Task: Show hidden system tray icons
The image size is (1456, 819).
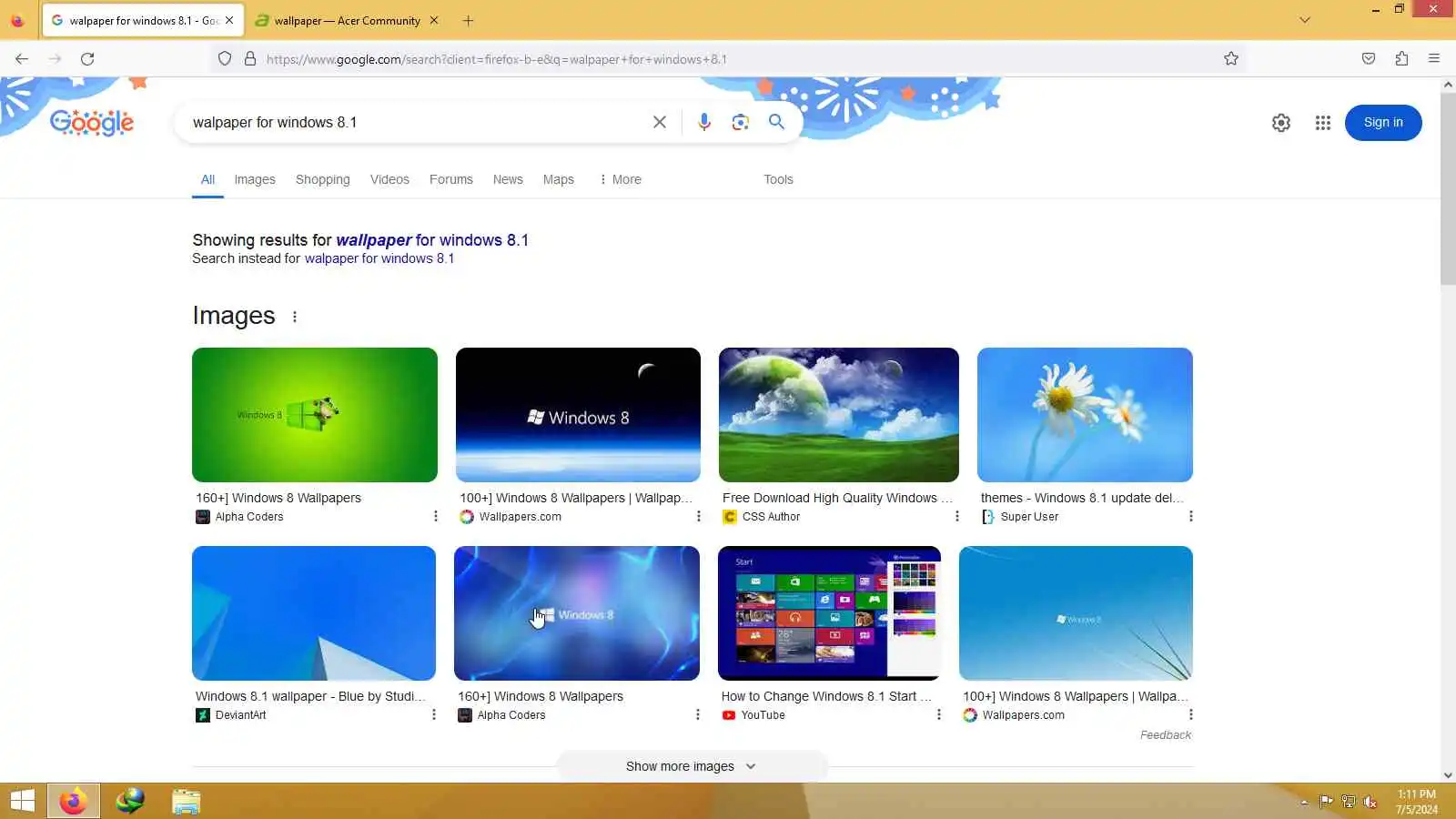Action: pos(1304,802)
